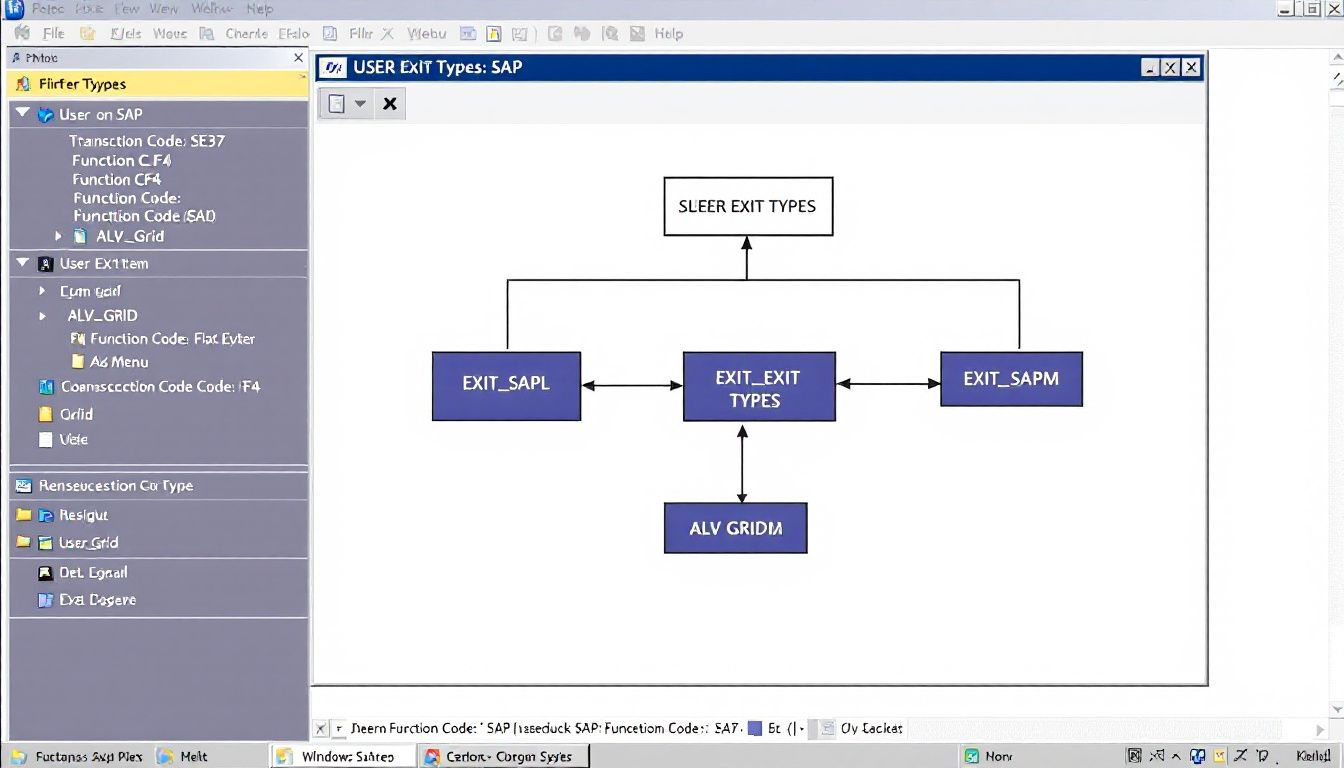Click the icon beside User EX1 Item
The image size is (1344, 768).
tap(45, 264)
